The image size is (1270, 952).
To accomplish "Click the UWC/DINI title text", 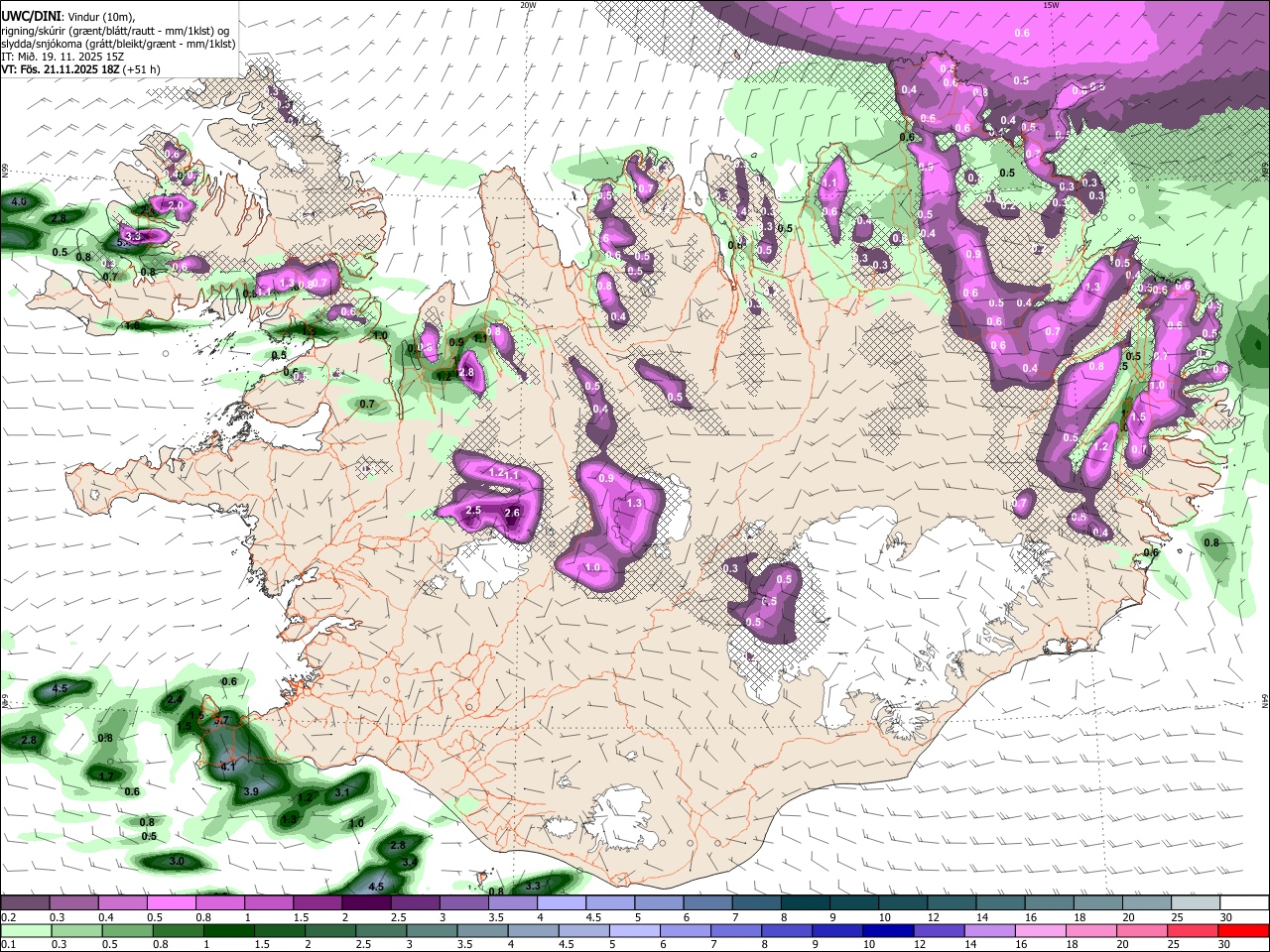I will [30, 16].
